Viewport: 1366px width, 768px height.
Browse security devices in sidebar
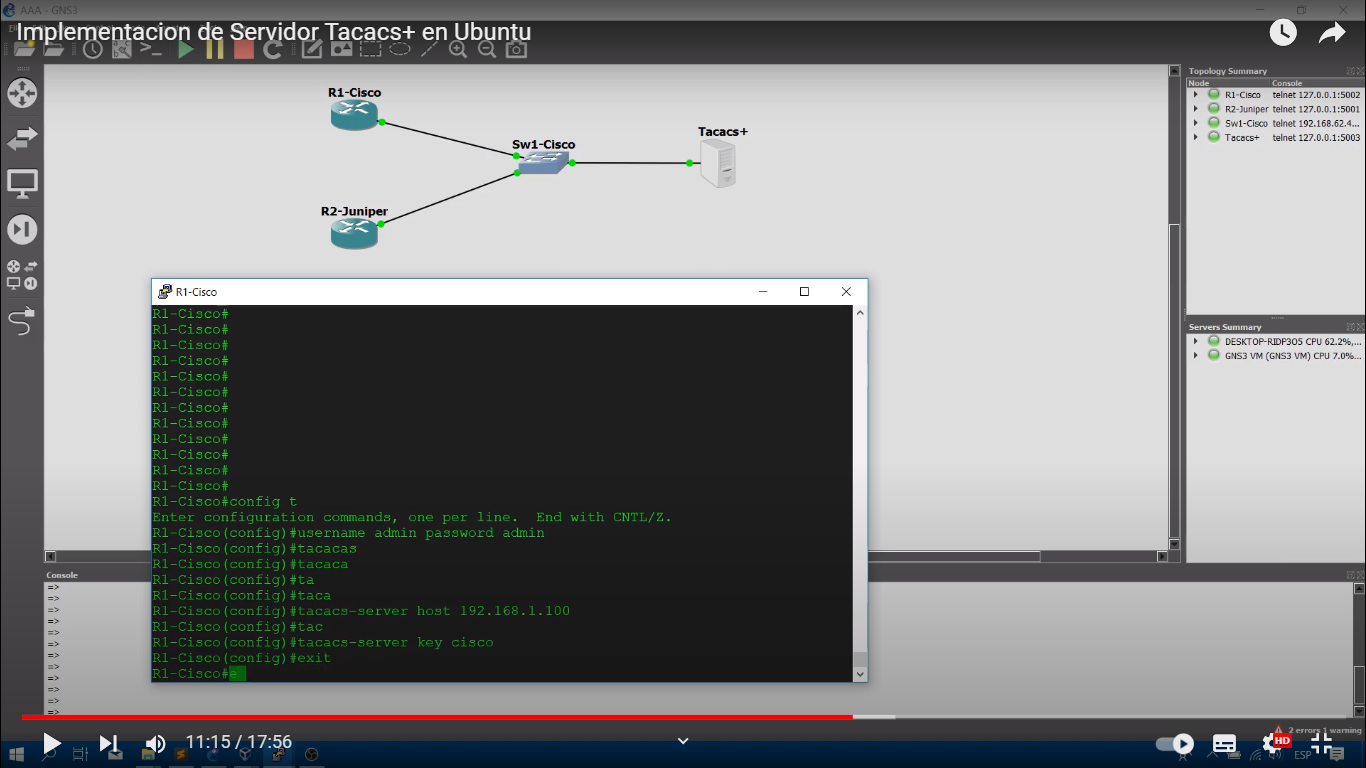[22, 229]
